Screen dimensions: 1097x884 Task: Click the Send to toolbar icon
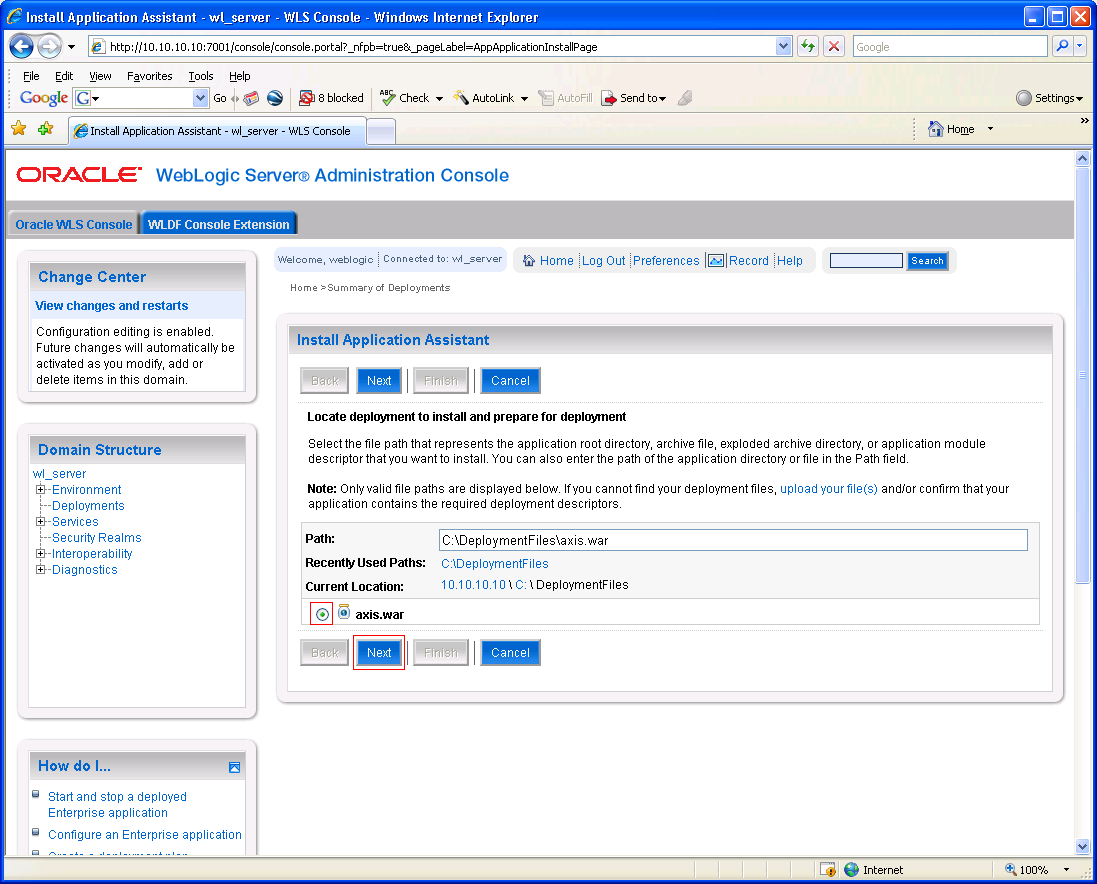609,98
